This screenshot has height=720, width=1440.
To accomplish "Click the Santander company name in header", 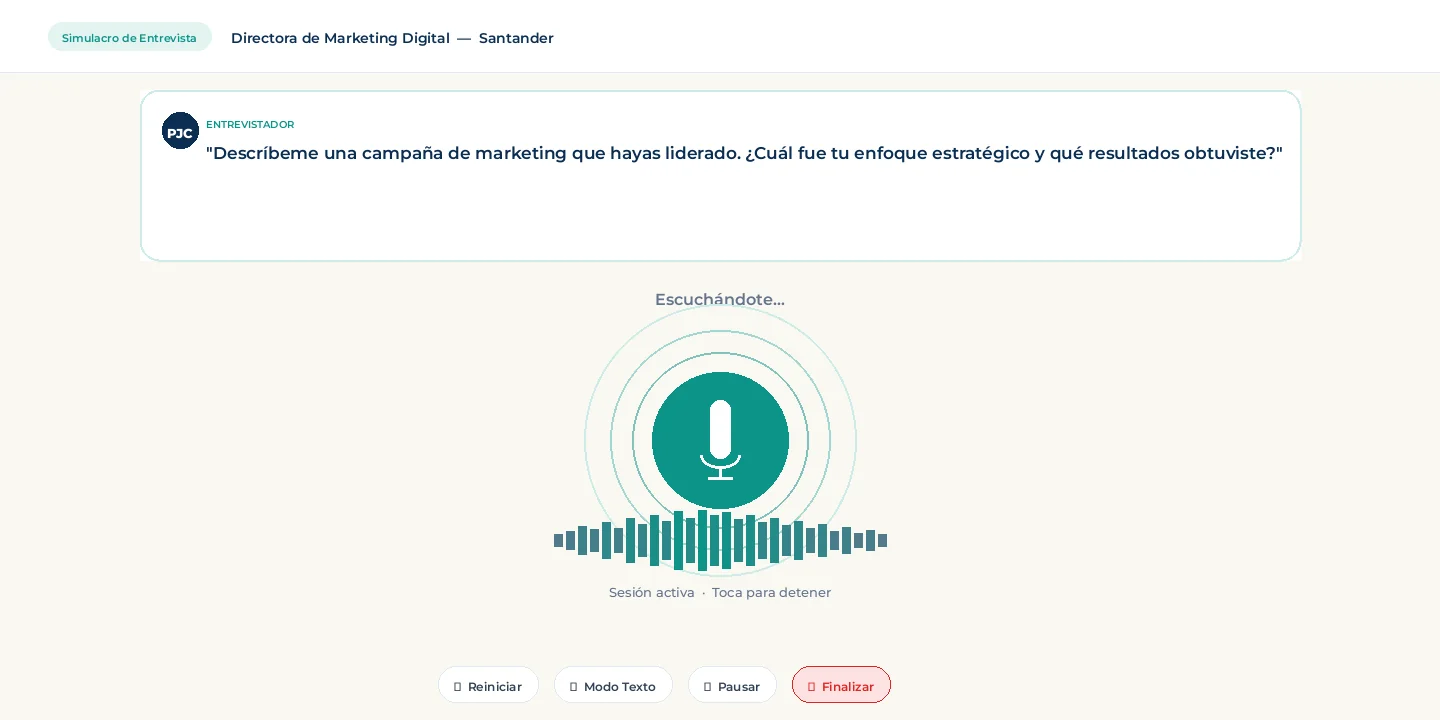I will click(x=516, y=38).
